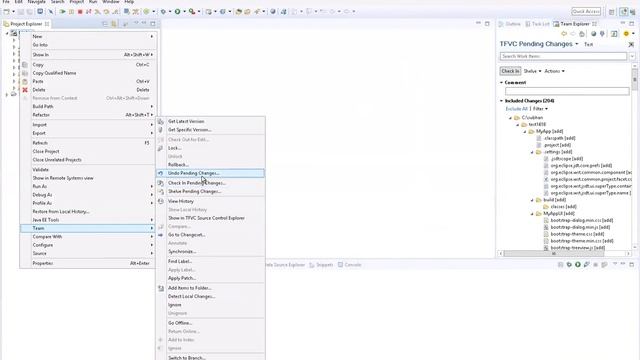Click the Check In button
This screenshot has width=640, height=360.
[x=511, y=71]
